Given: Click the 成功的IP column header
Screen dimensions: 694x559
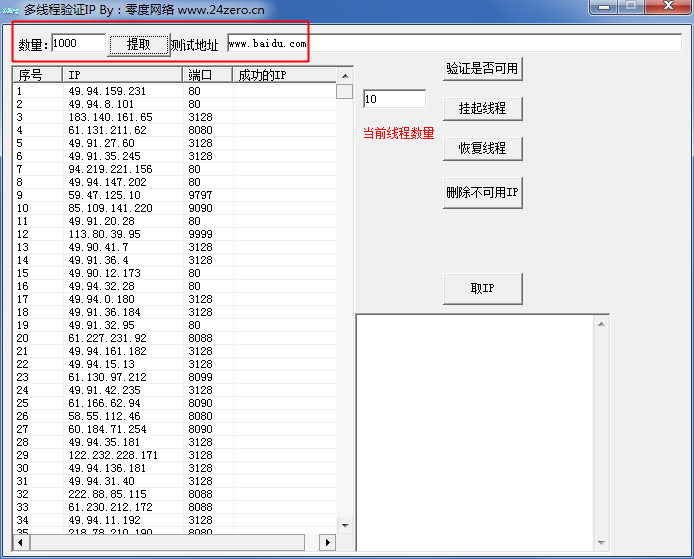Looking at the screenshot, I should point(284,75).
